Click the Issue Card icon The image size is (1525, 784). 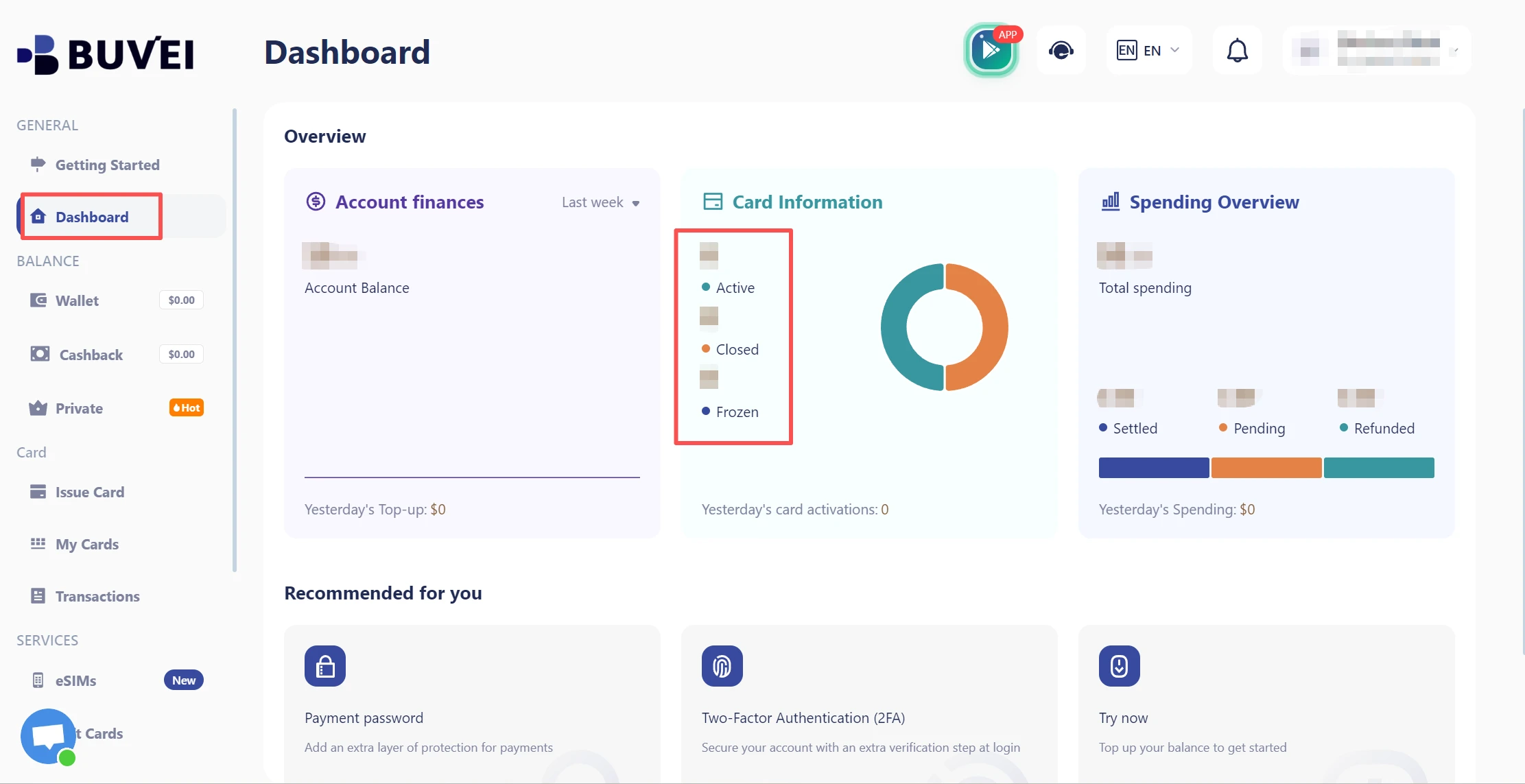[38, 492]
